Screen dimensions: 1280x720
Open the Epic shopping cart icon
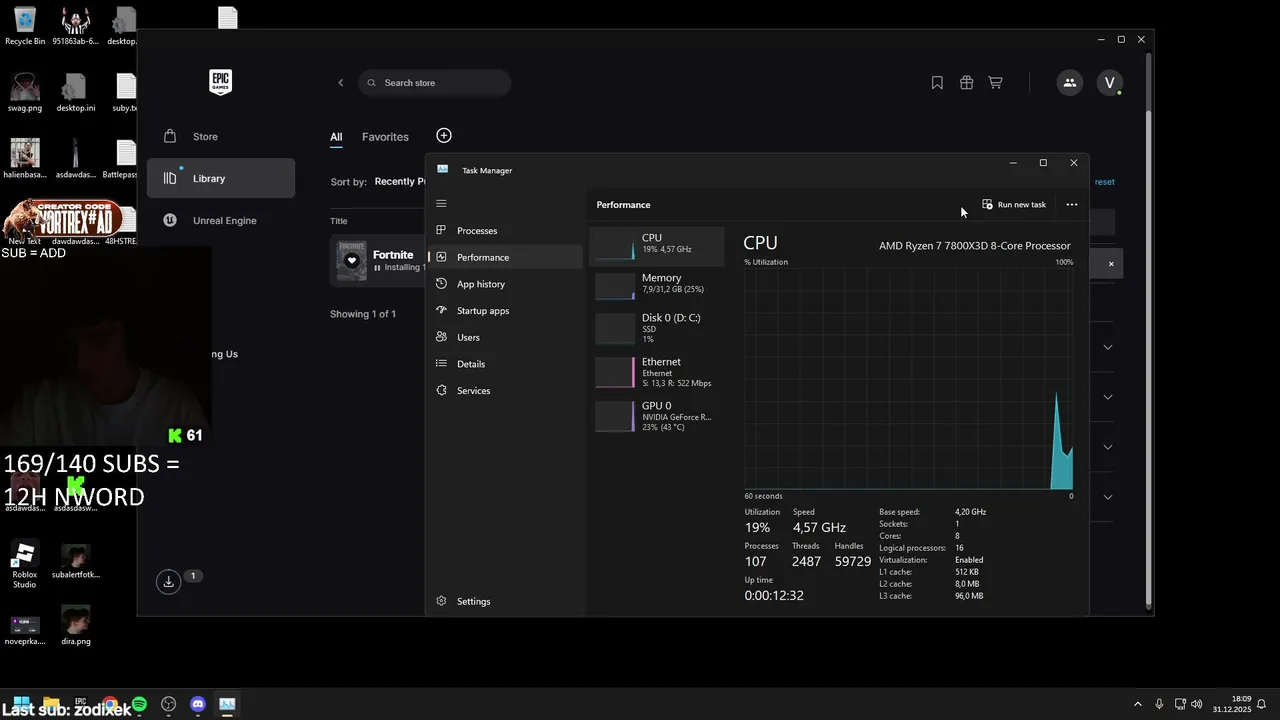[995, 83]
